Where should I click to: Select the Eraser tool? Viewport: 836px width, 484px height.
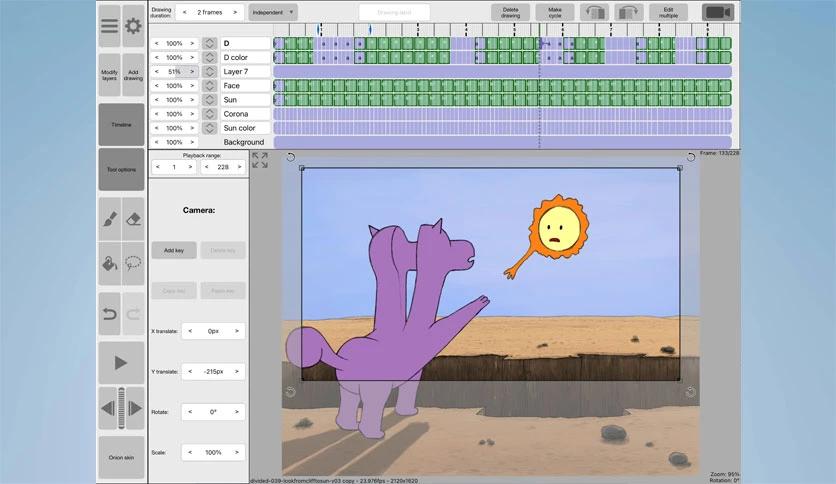(x=133, y=218)
